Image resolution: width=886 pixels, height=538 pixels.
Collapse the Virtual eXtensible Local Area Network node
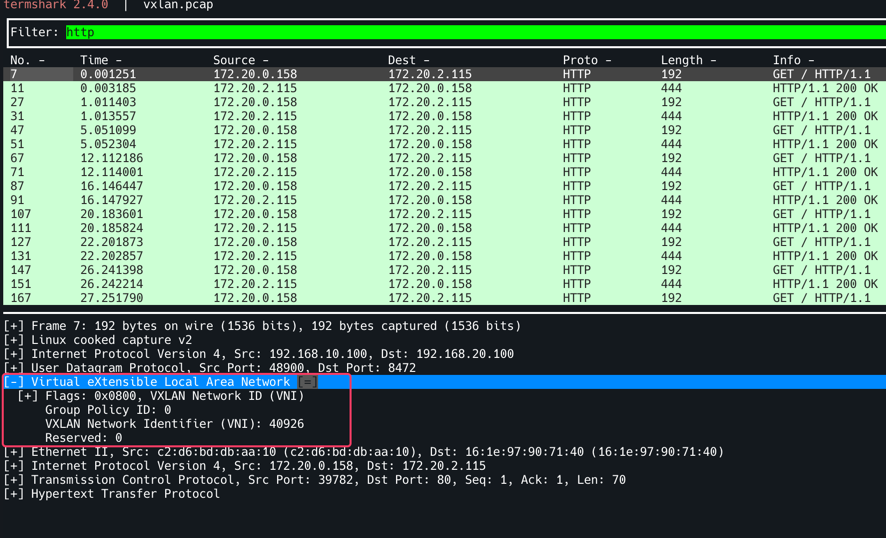(x=14, y=382)
